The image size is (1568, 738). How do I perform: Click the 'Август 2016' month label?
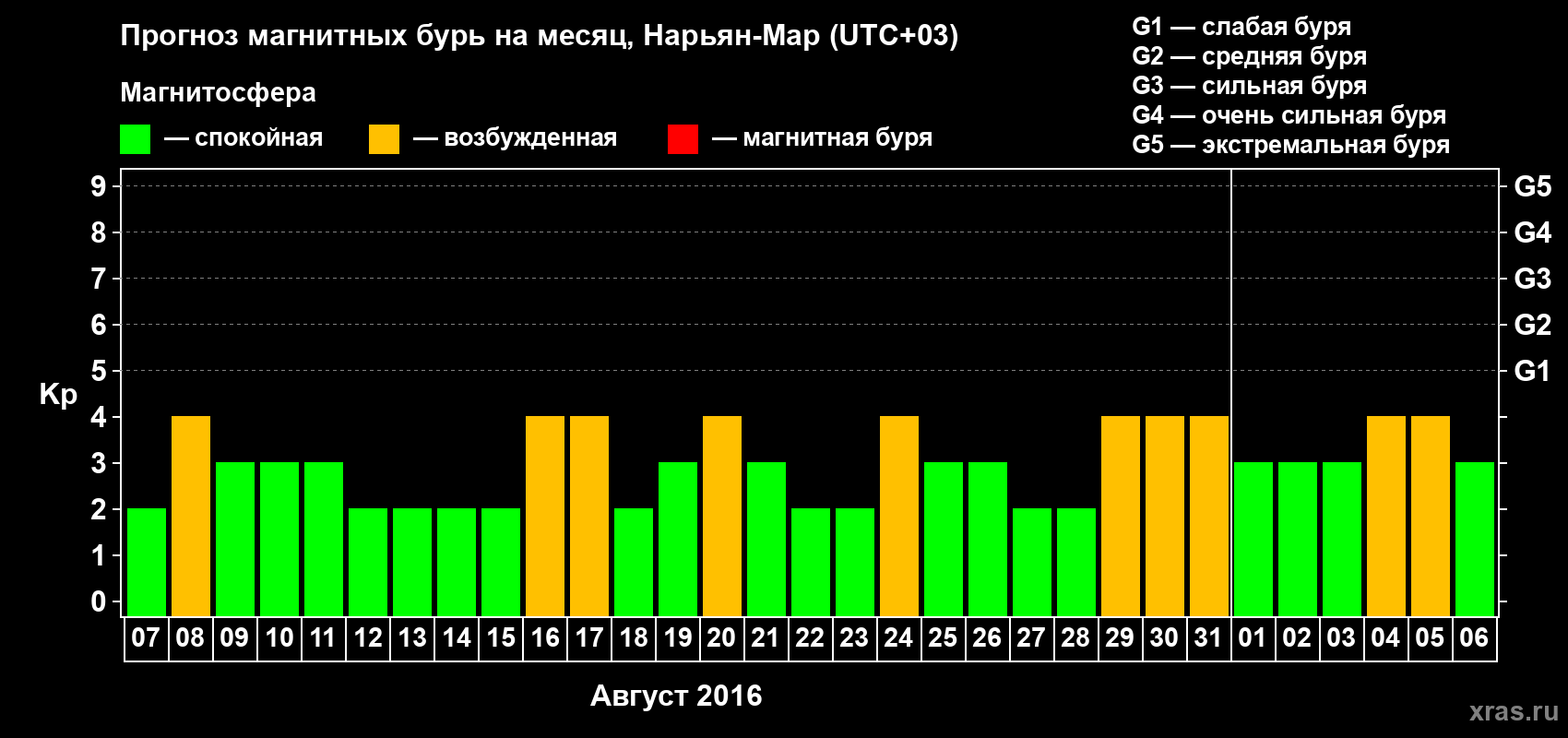[x=676, y=696]
